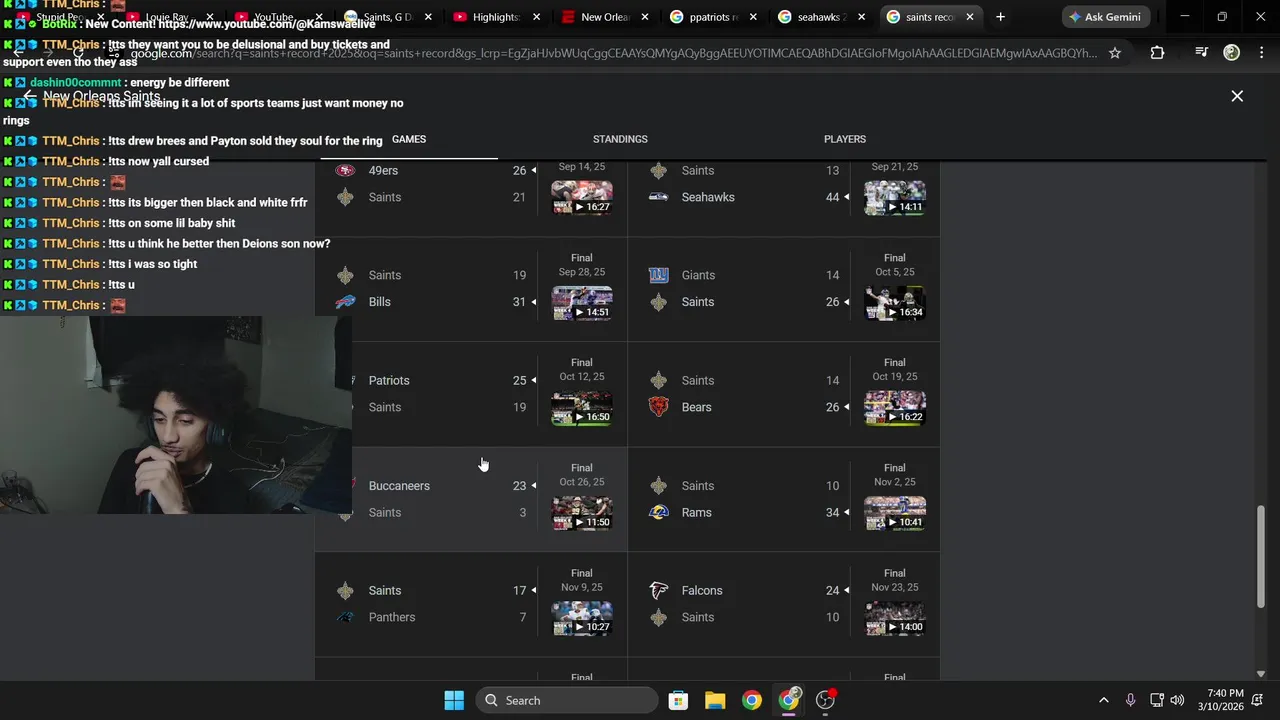Go back with the New Orleans Saints arrow
1280x720 pixels.
point(30,96)
